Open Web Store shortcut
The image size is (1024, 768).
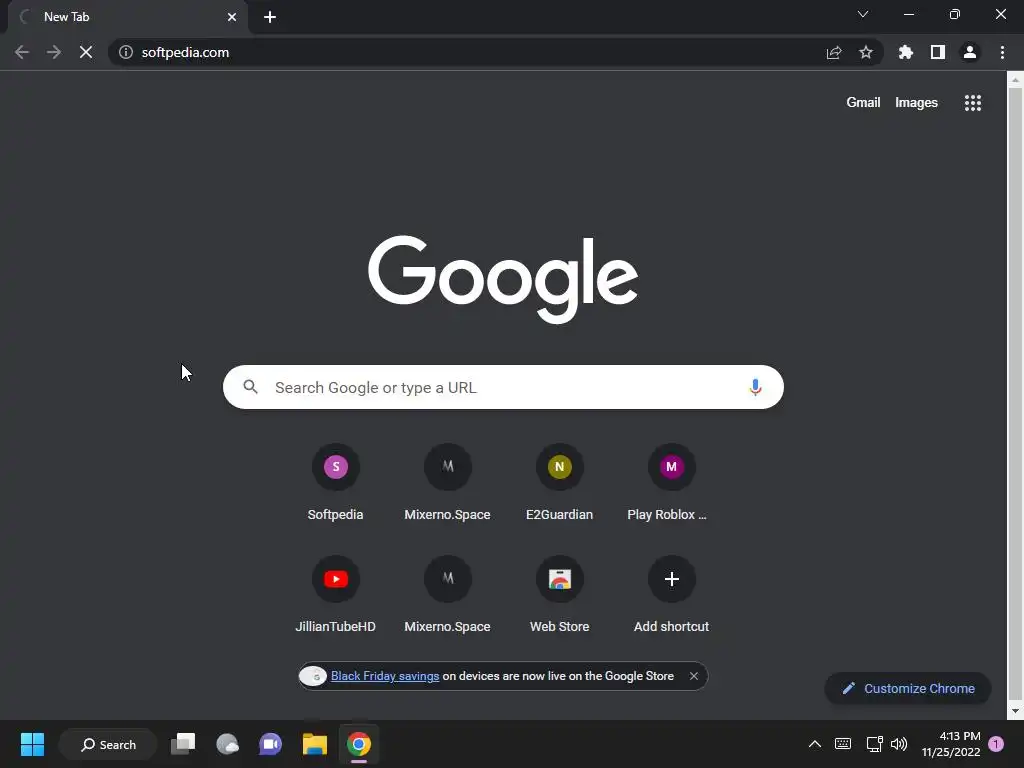[x=560, y=595]
